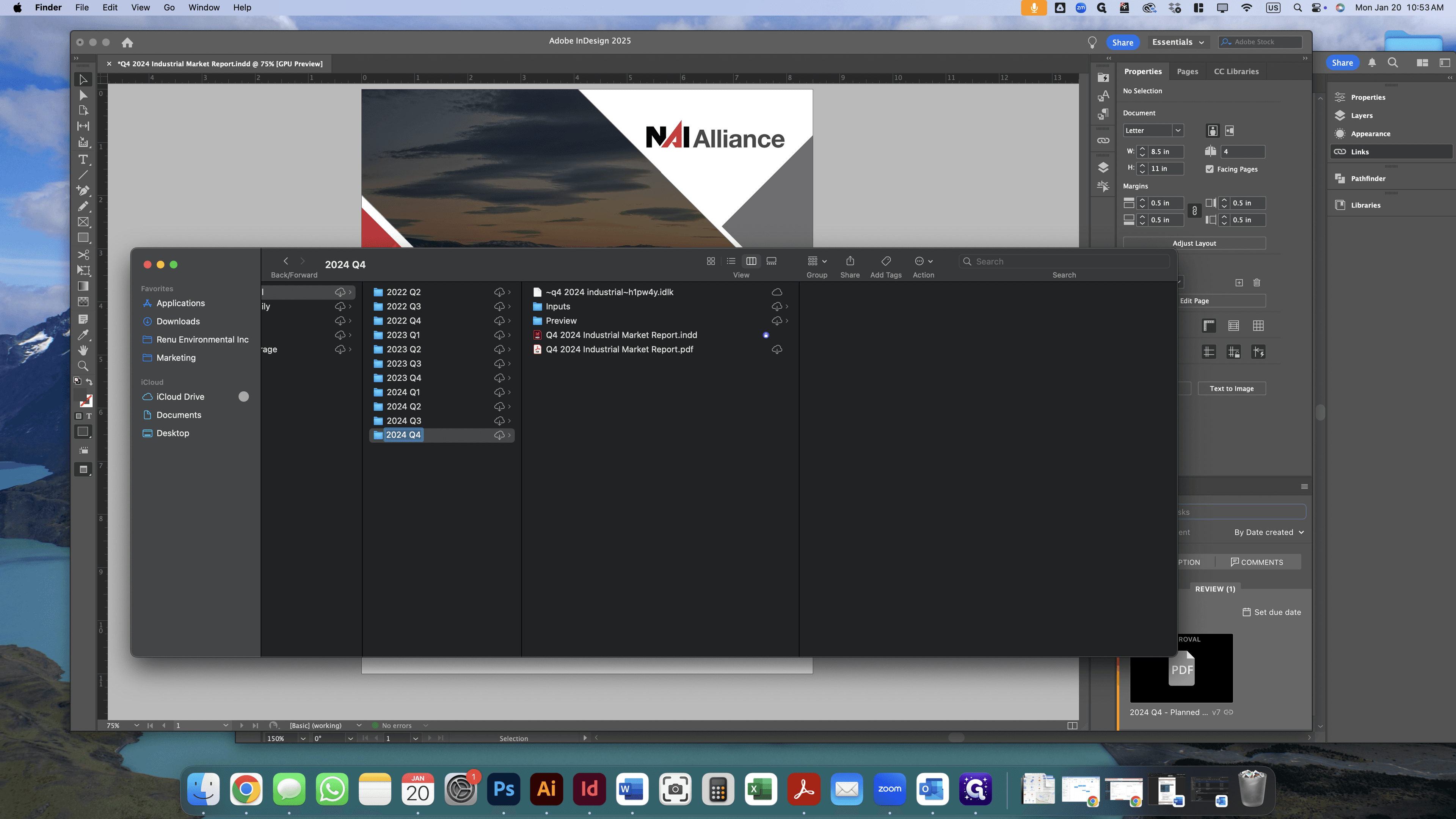Select the Zoom tool in InDesign
Image resolution: width=1456 pixels, height=819 pixels.
[x=83, y=366]
